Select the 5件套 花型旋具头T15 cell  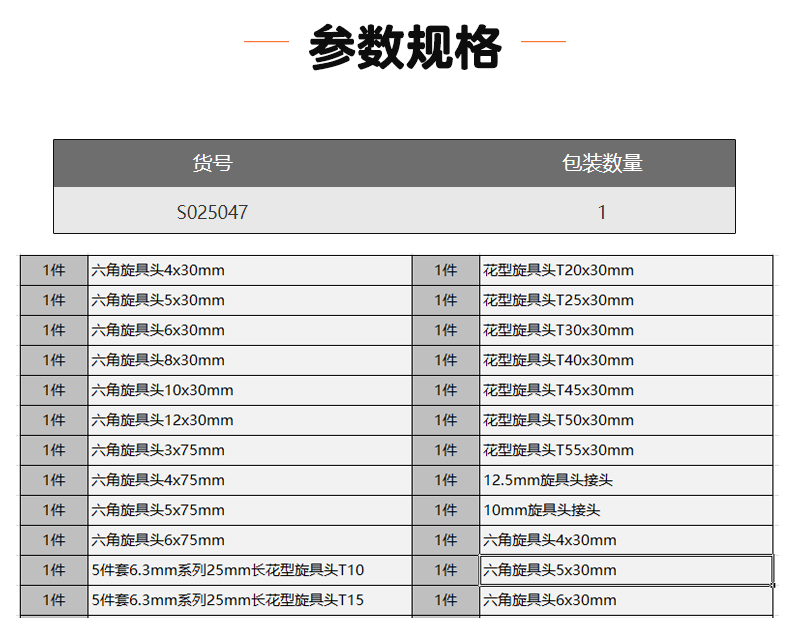pyautogui.click(x=250, y=600)
